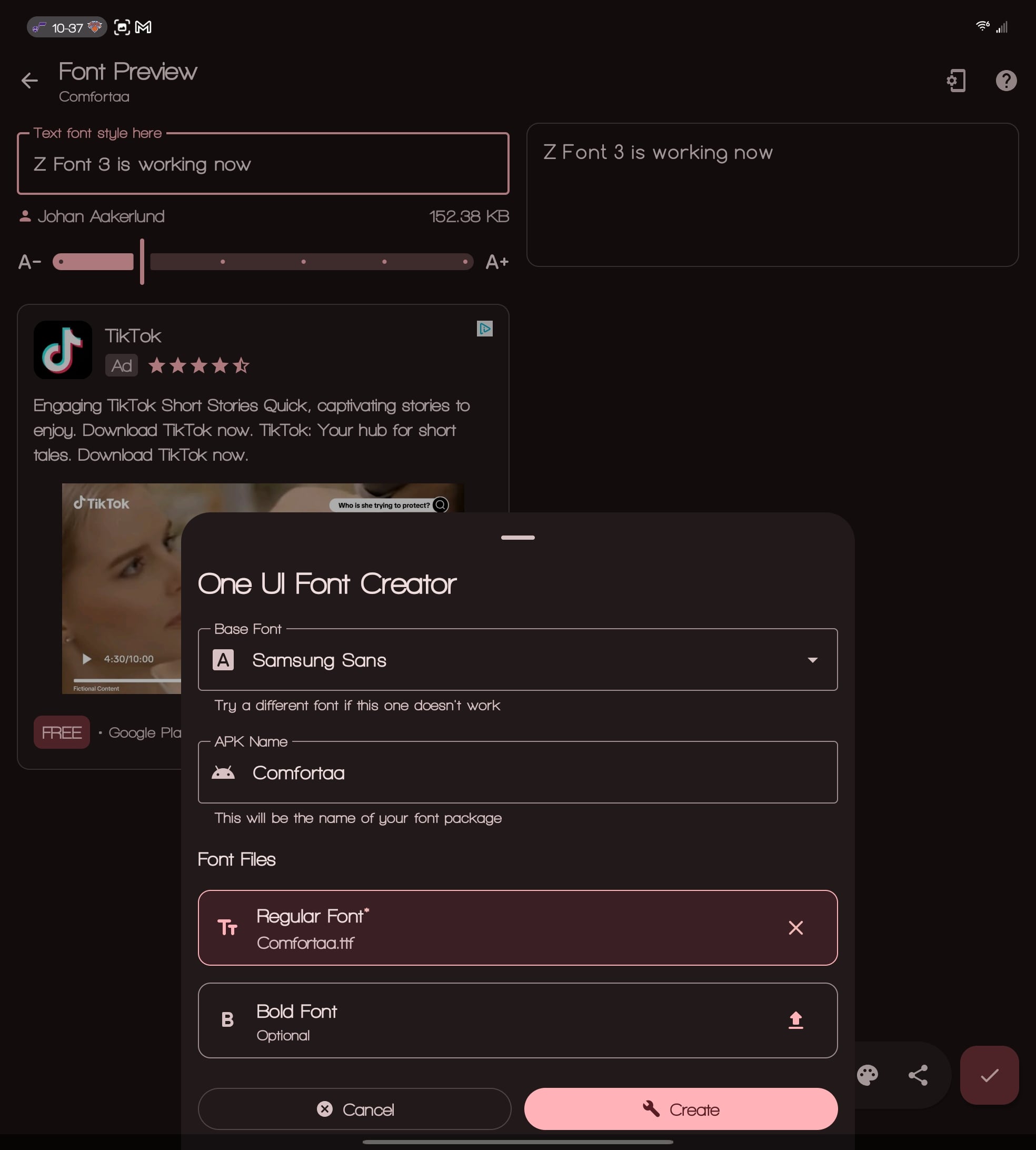Play the TikTok ad video
This screenshot has width=1036, height=1150.
click(x=86, y=659)
